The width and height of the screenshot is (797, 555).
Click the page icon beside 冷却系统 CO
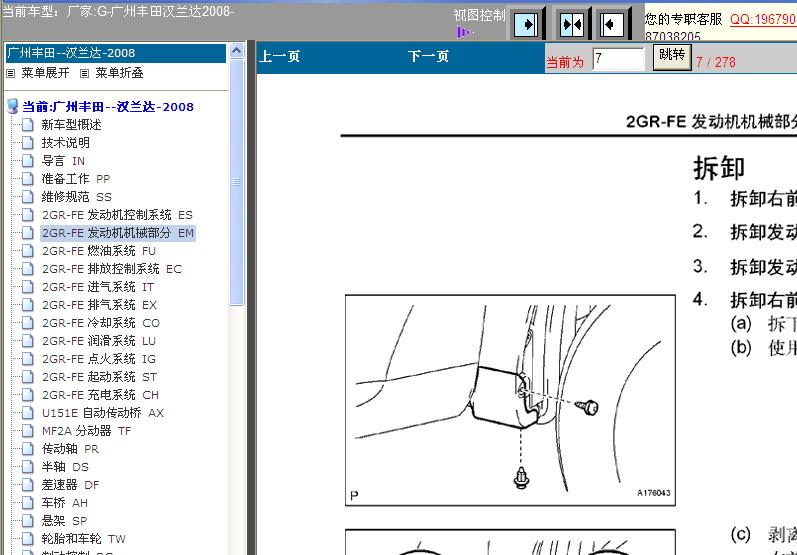28,323
